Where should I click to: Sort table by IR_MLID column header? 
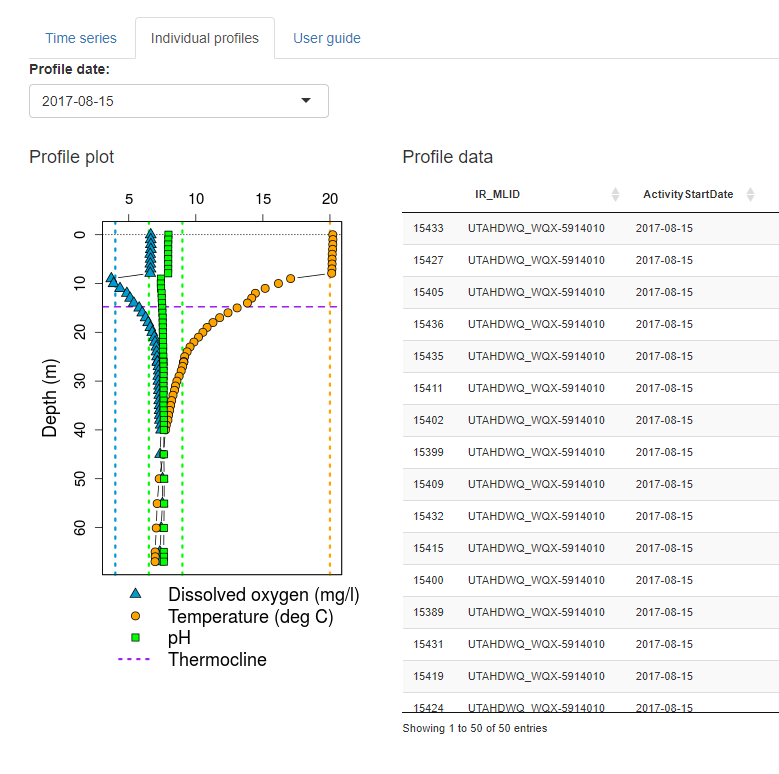498,194
